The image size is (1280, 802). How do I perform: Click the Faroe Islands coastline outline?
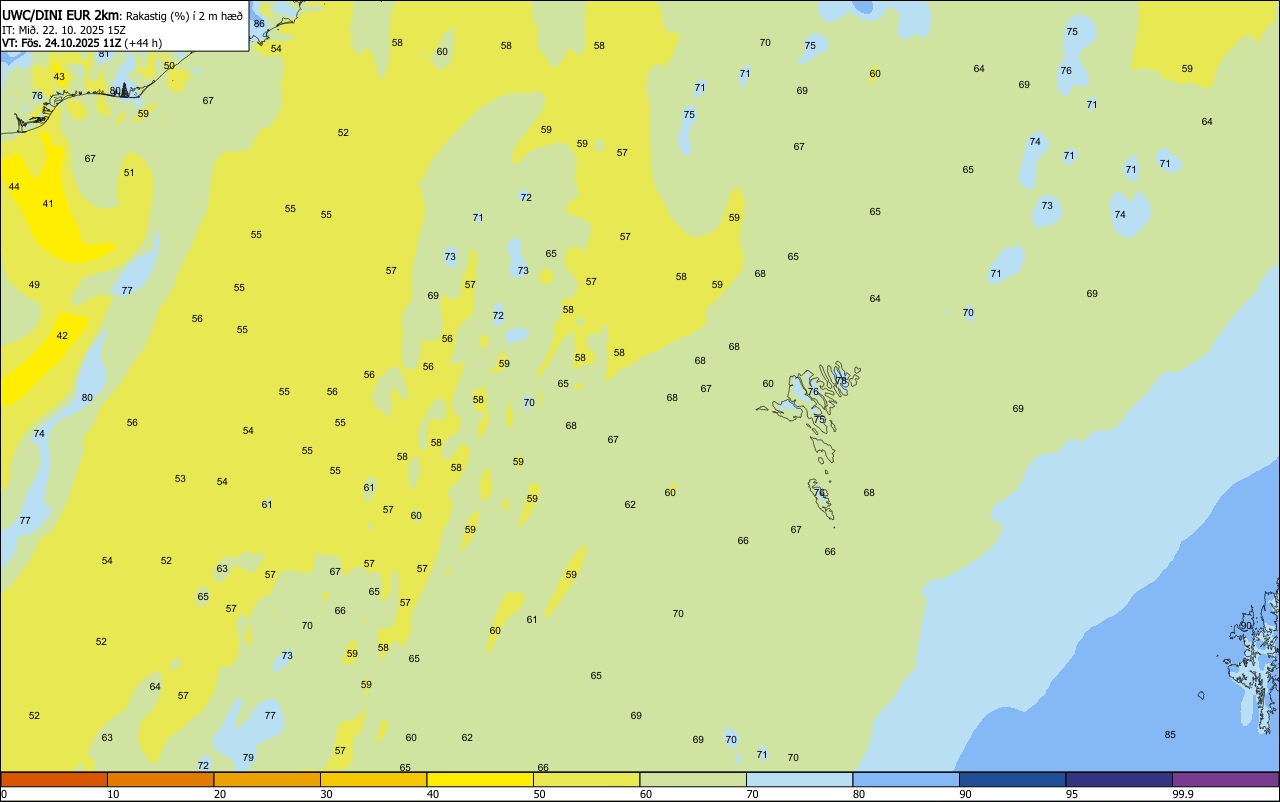click(810, 440)
